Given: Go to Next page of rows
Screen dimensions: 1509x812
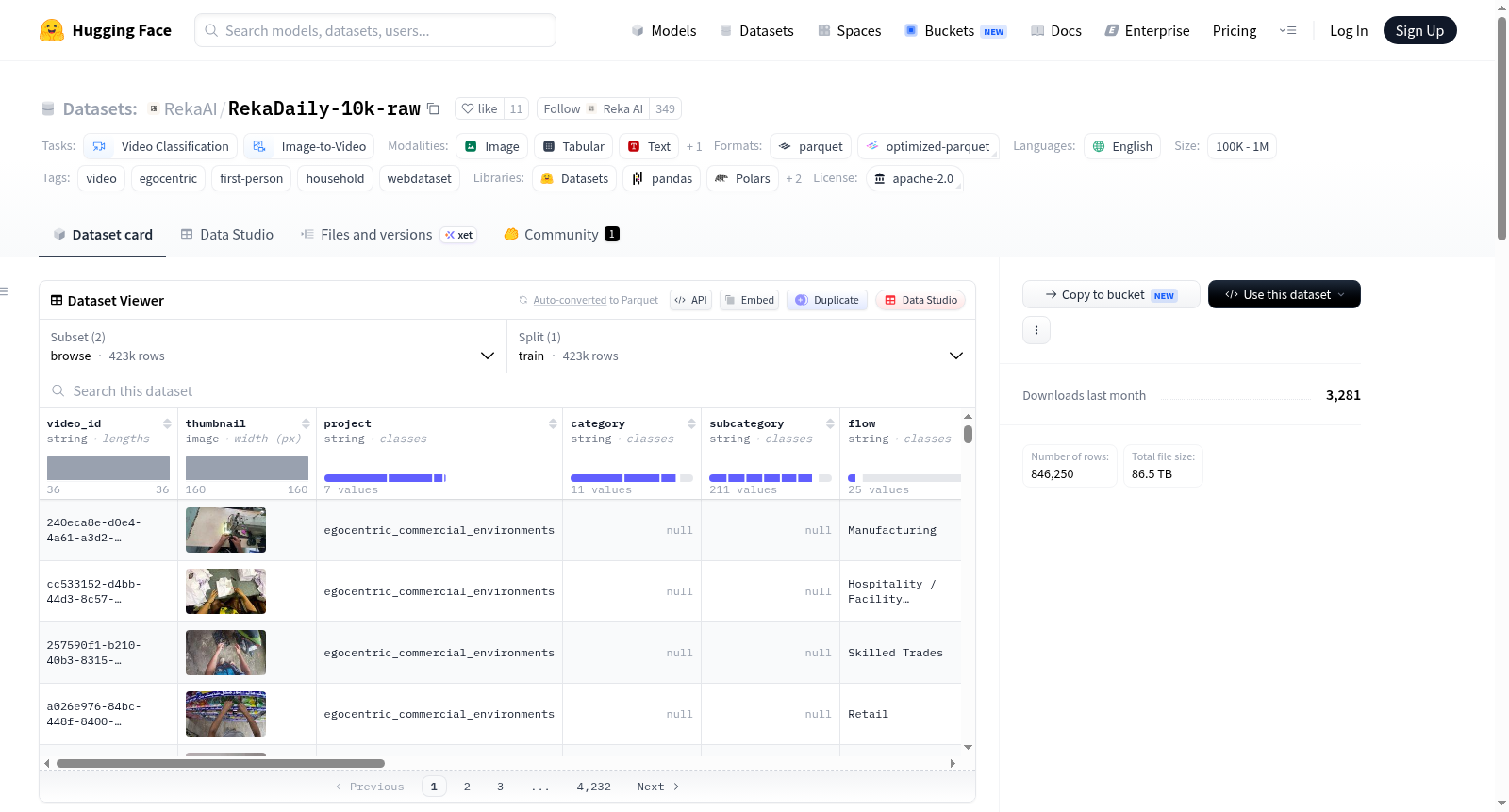Looking at the screenshot, I should click(x=658, y=787).
